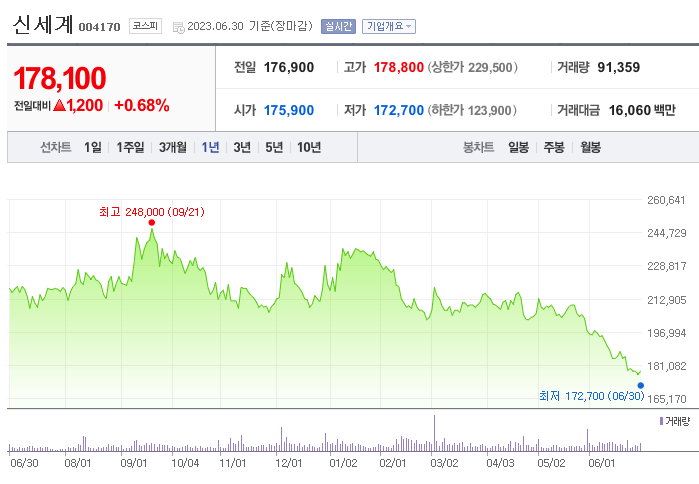This screenshot has width=699, height=484.
Task: Open the 일봉 daily candlestick chart
Action: (518, 147)
